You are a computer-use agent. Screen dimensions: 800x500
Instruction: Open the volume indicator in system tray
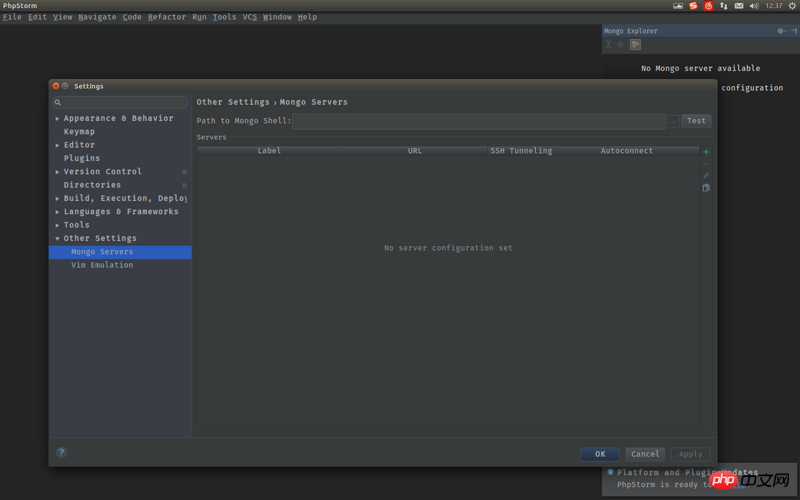pyautogui.click(x=754, y=6)
